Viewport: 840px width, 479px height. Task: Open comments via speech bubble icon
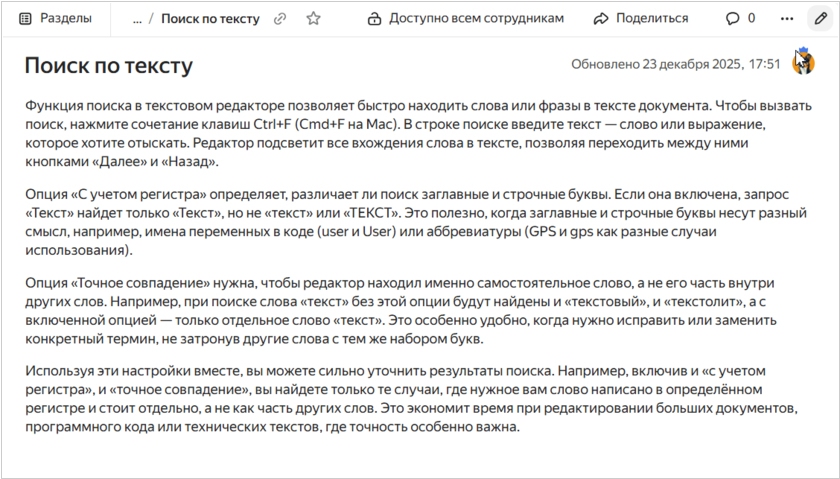point(739,18)
